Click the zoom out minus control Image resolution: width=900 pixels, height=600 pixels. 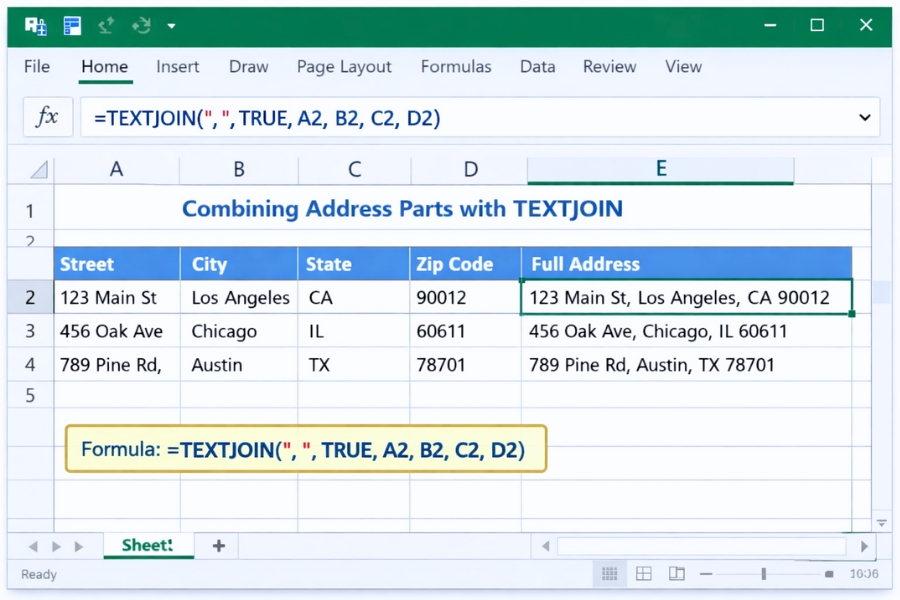pos(706,574)
